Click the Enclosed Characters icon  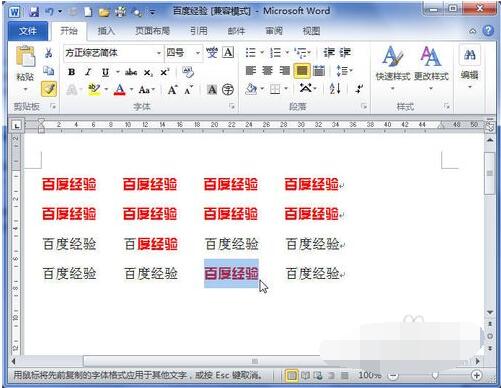click(228, 90)
